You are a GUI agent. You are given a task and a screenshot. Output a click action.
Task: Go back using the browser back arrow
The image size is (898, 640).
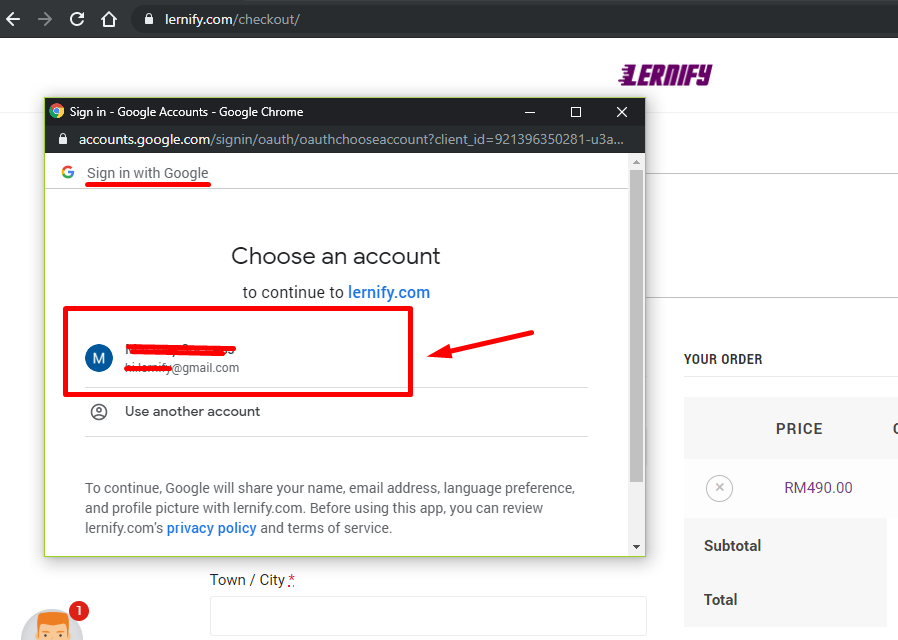(13, 19)
